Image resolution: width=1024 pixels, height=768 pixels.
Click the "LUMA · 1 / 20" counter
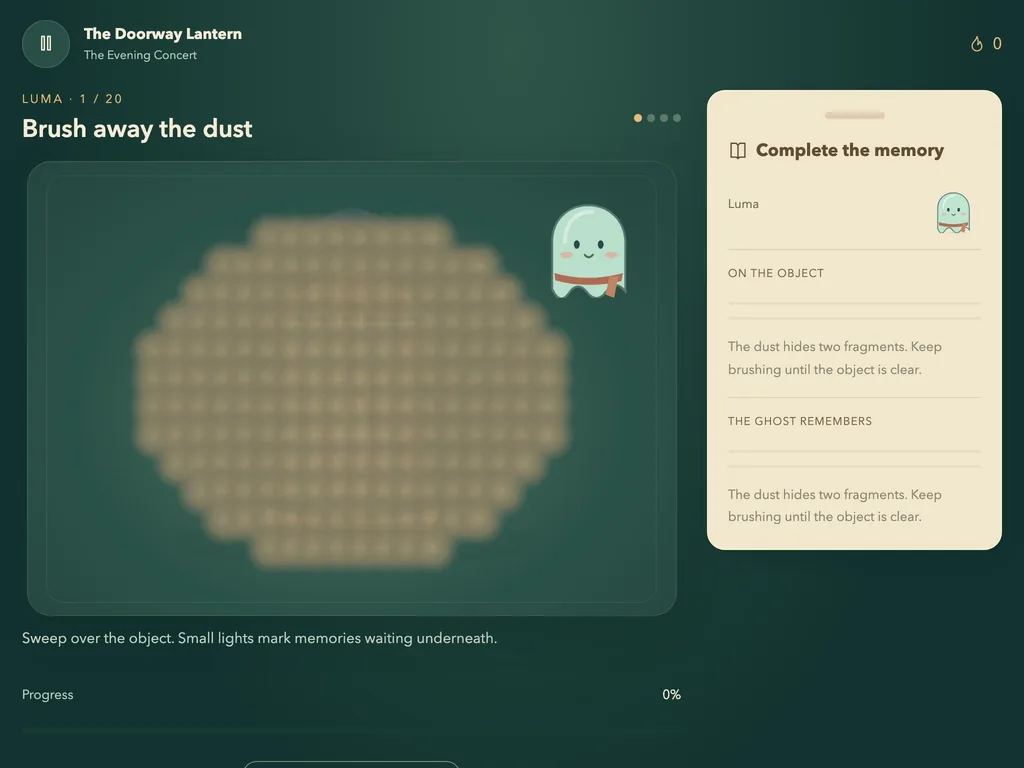click(72, 99)
